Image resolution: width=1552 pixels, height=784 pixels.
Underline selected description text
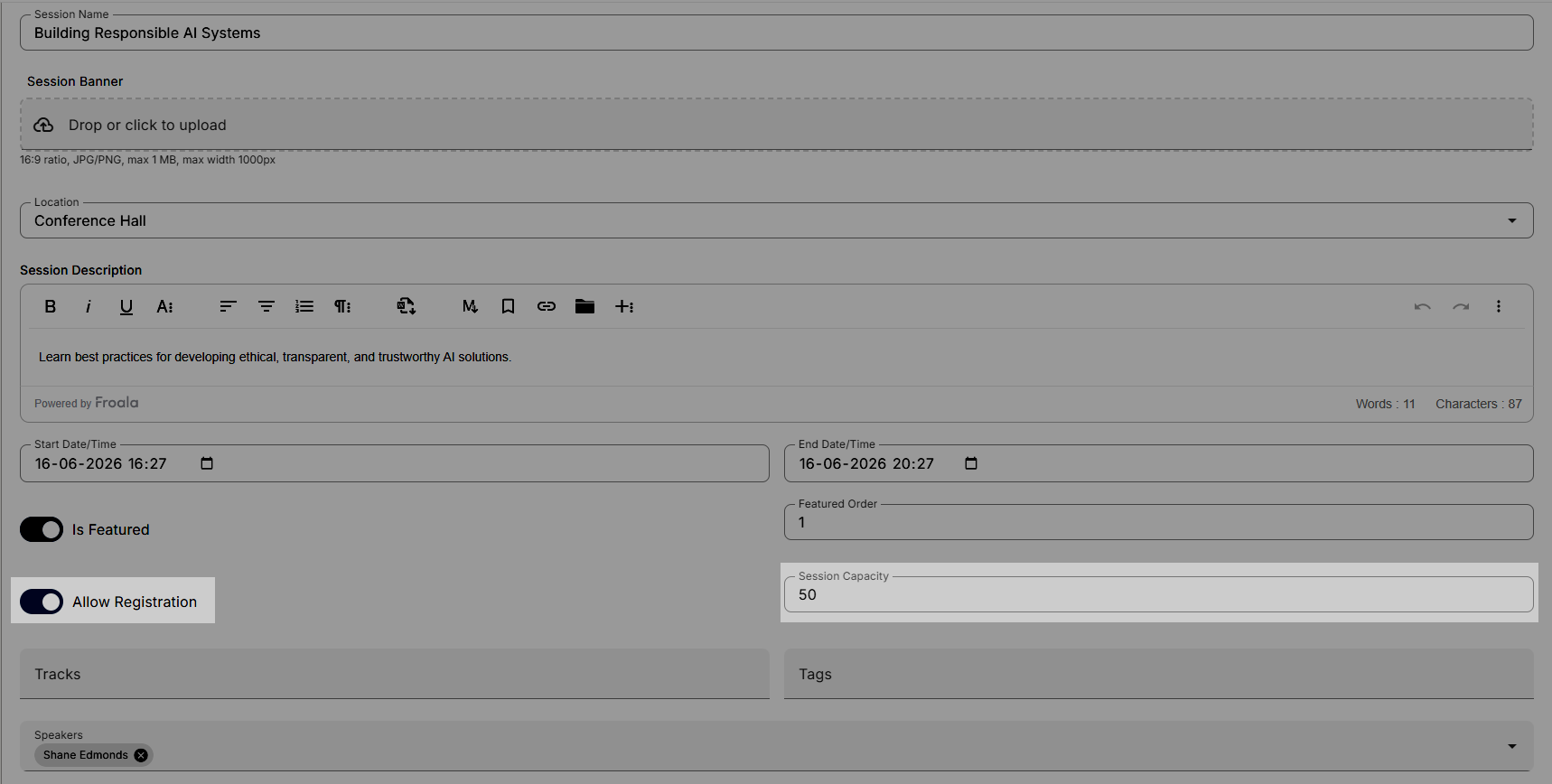click(x=126, y=307)
